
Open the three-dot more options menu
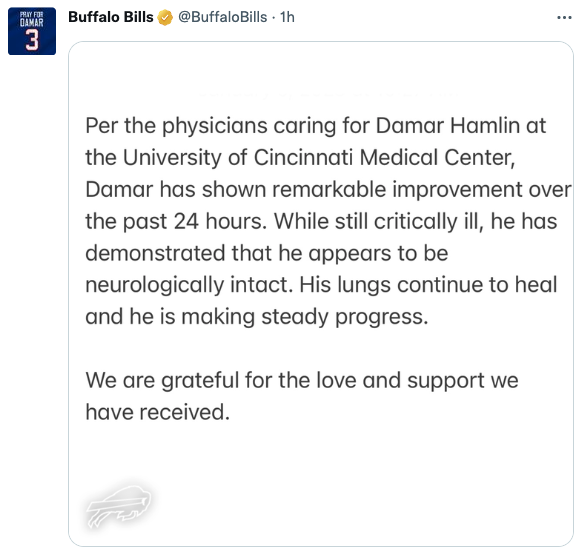point(564,18)
